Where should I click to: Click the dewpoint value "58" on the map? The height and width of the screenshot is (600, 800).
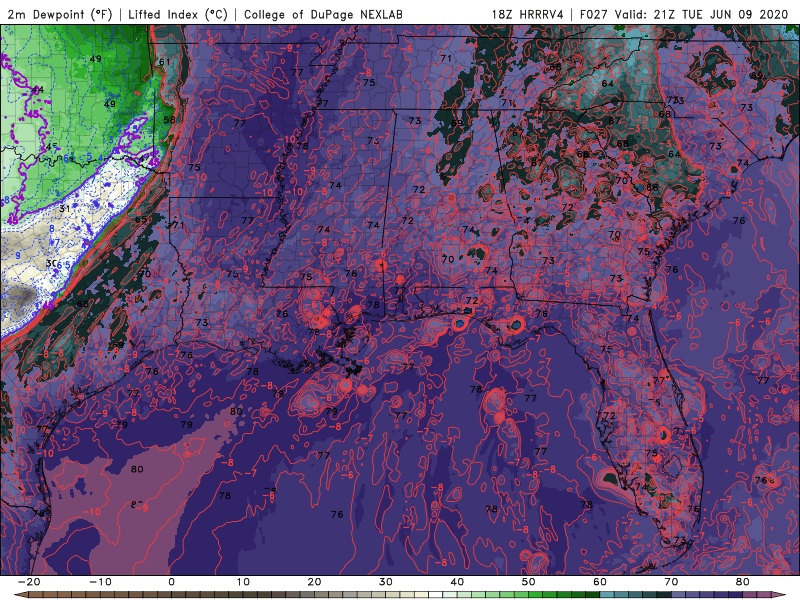pyautogui.click(x=169, y=120)
